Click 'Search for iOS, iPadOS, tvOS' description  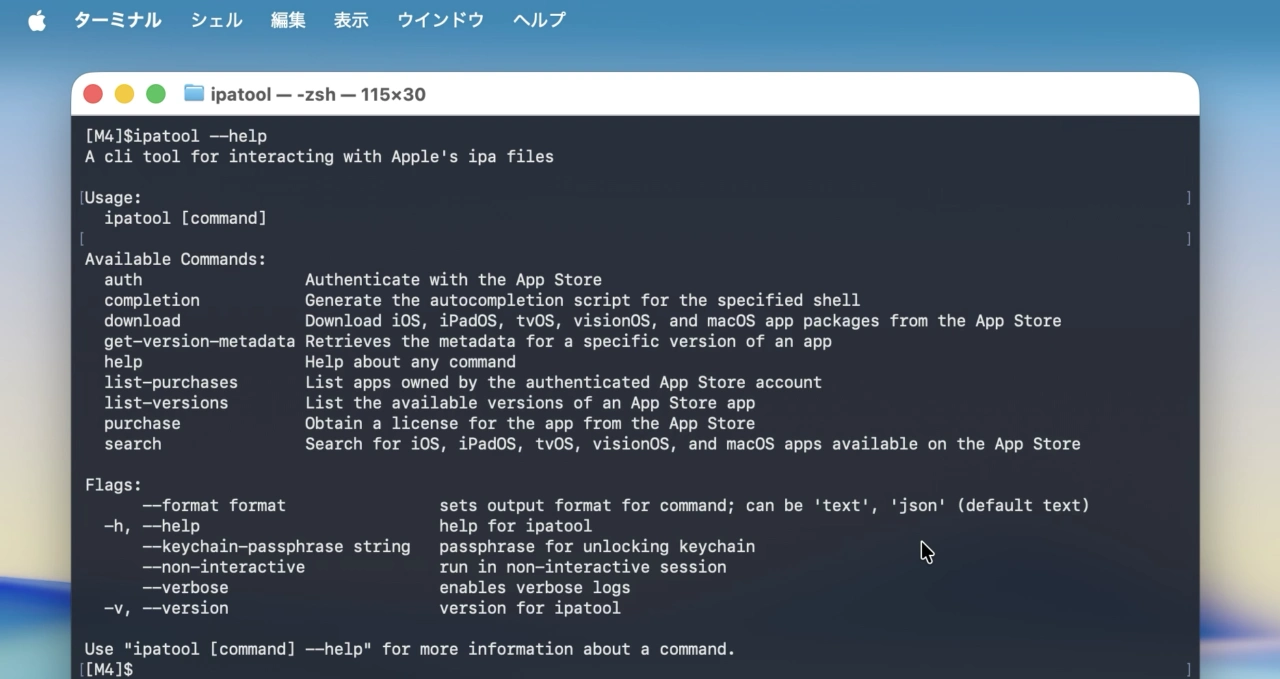[692, 444]
